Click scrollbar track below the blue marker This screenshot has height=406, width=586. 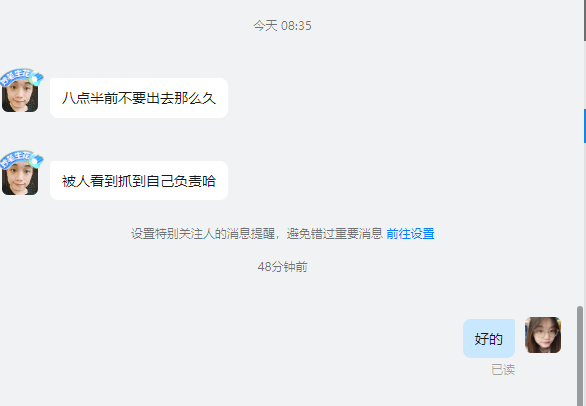pyautogui.click(x=585, y=224)
